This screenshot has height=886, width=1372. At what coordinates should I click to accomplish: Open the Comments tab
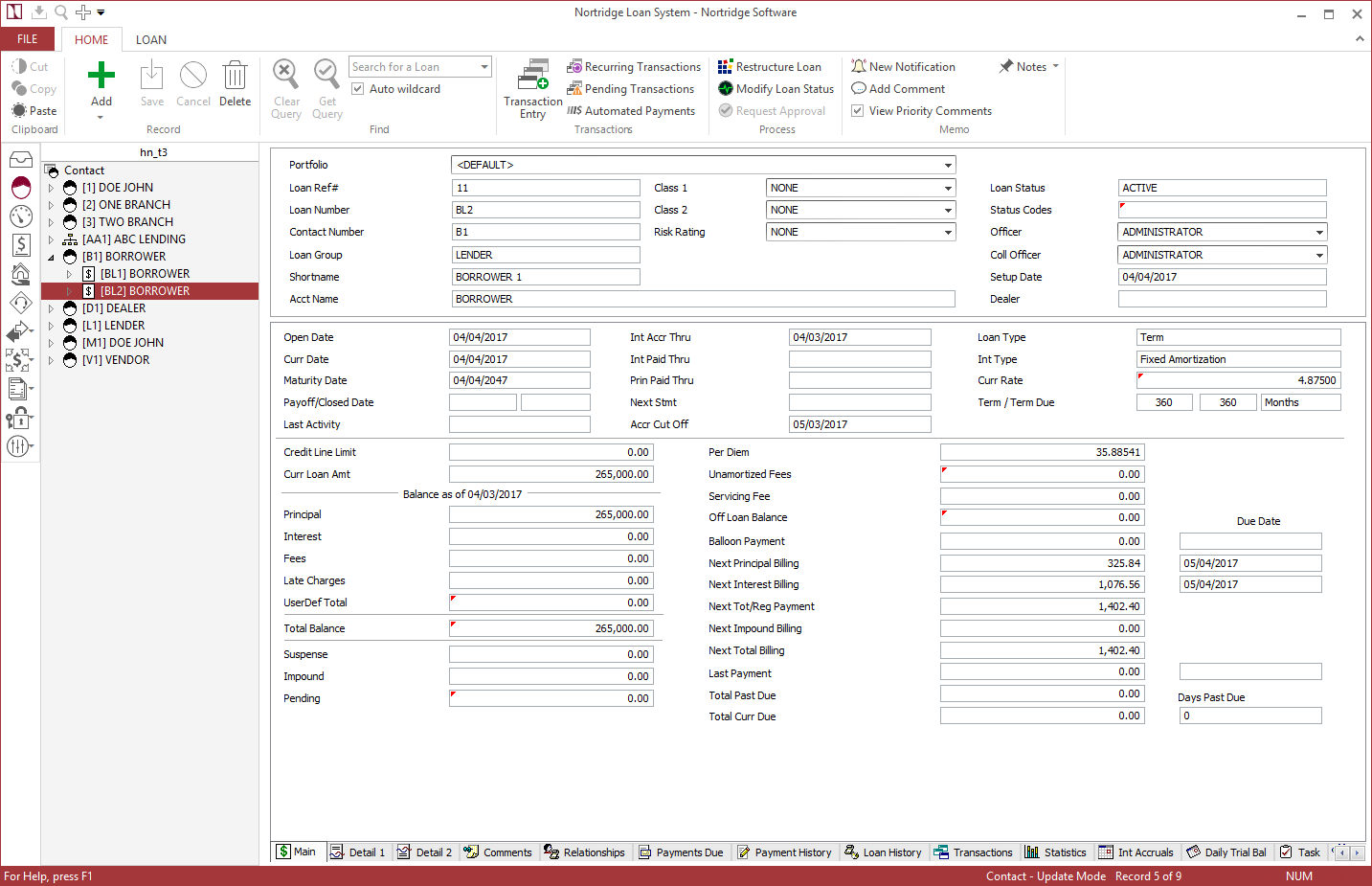tap(498, 852)
